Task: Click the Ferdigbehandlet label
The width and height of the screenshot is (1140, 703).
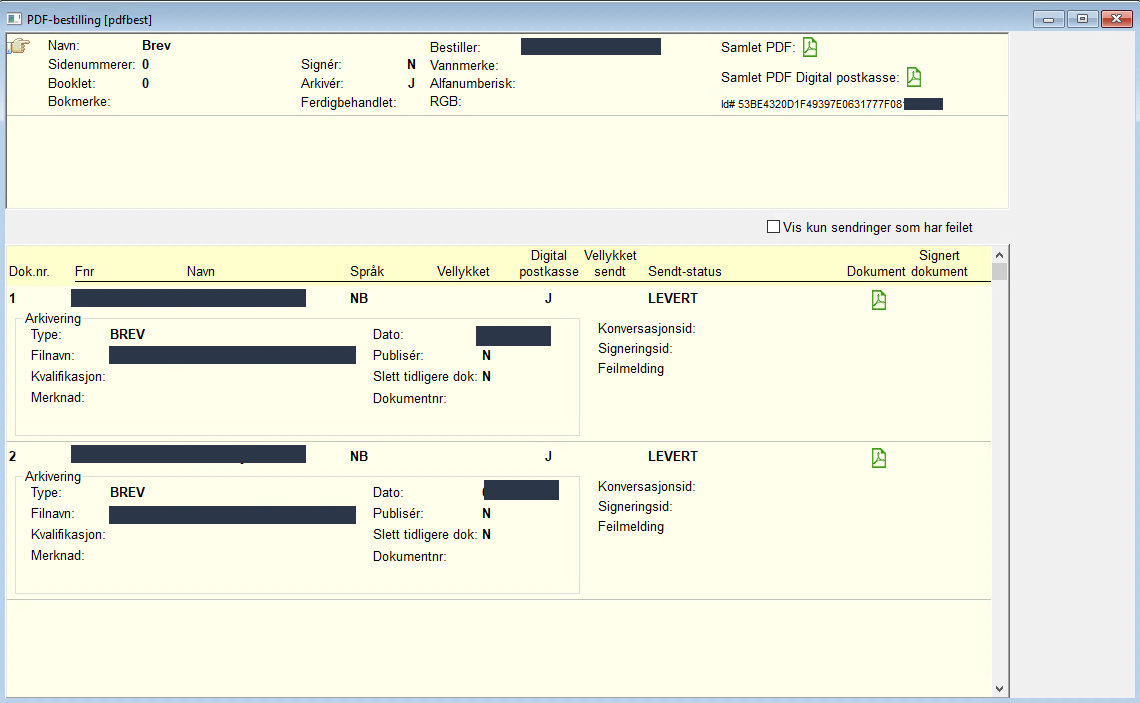Action: pyautogui.click(x=348, y=103)
